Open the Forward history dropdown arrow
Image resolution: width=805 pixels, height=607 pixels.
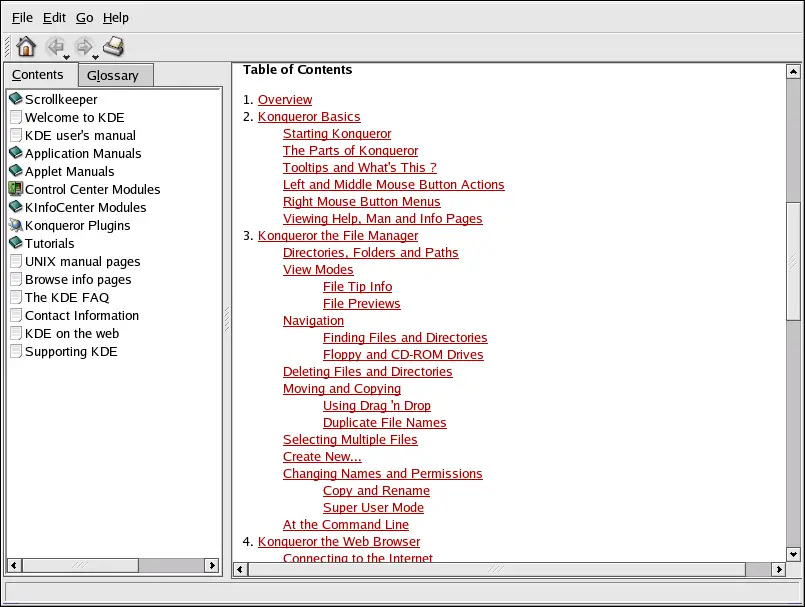click(x=97, y=56)
